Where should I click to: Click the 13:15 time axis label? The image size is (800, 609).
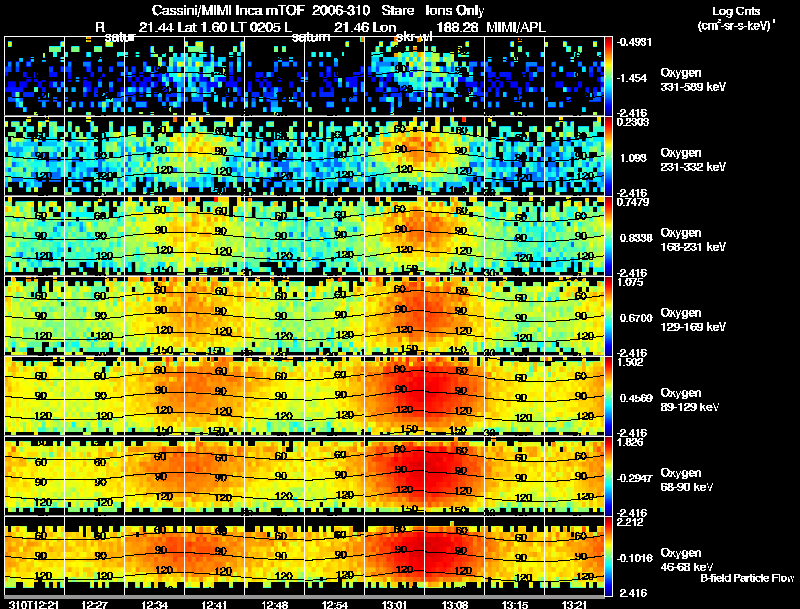coord(515,605)
